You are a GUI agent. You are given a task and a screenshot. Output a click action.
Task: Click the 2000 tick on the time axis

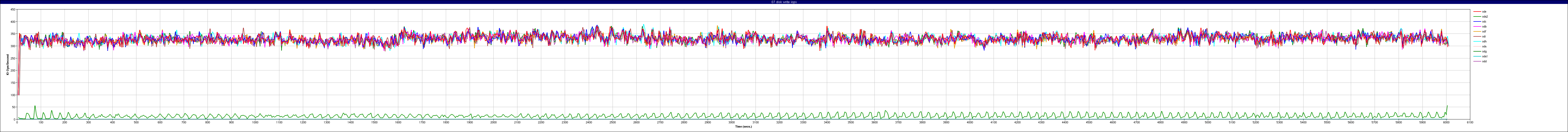(x=494, y=122)
